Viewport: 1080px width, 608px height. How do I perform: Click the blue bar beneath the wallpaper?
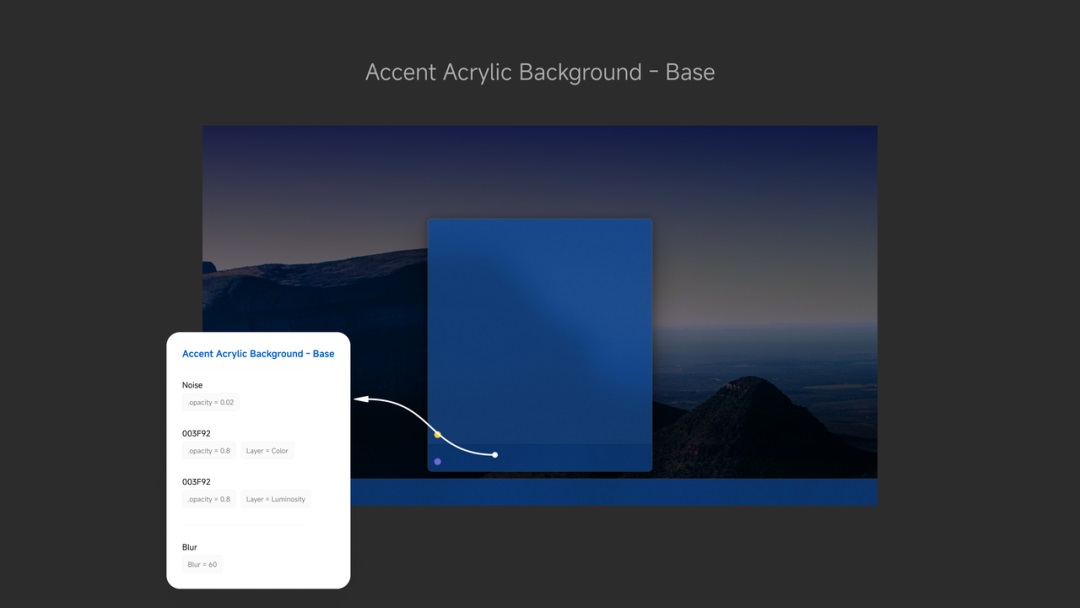(x=620, y=492)
